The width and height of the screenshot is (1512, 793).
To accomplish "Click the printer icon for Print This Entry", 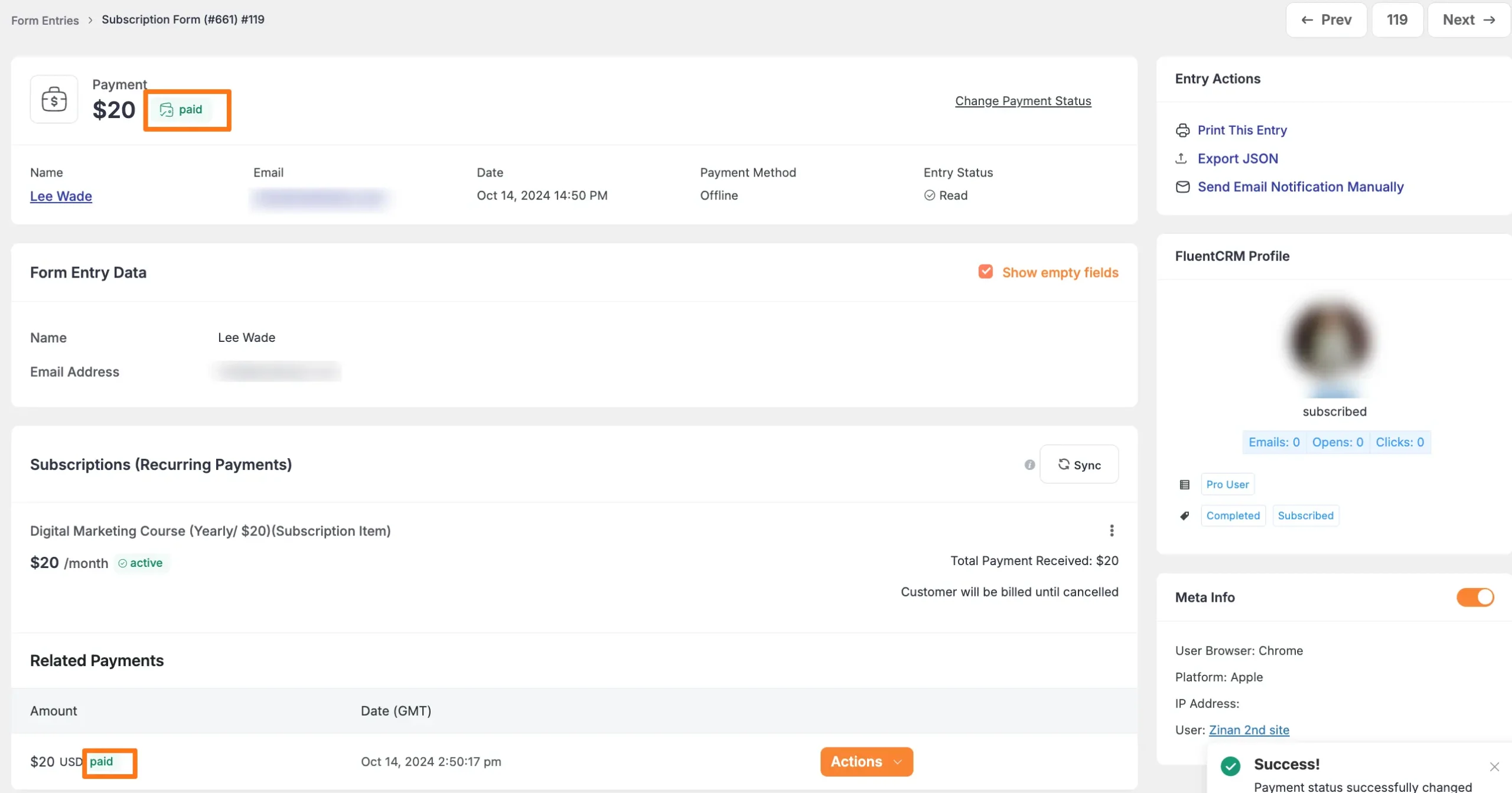I will point(1182,130).
